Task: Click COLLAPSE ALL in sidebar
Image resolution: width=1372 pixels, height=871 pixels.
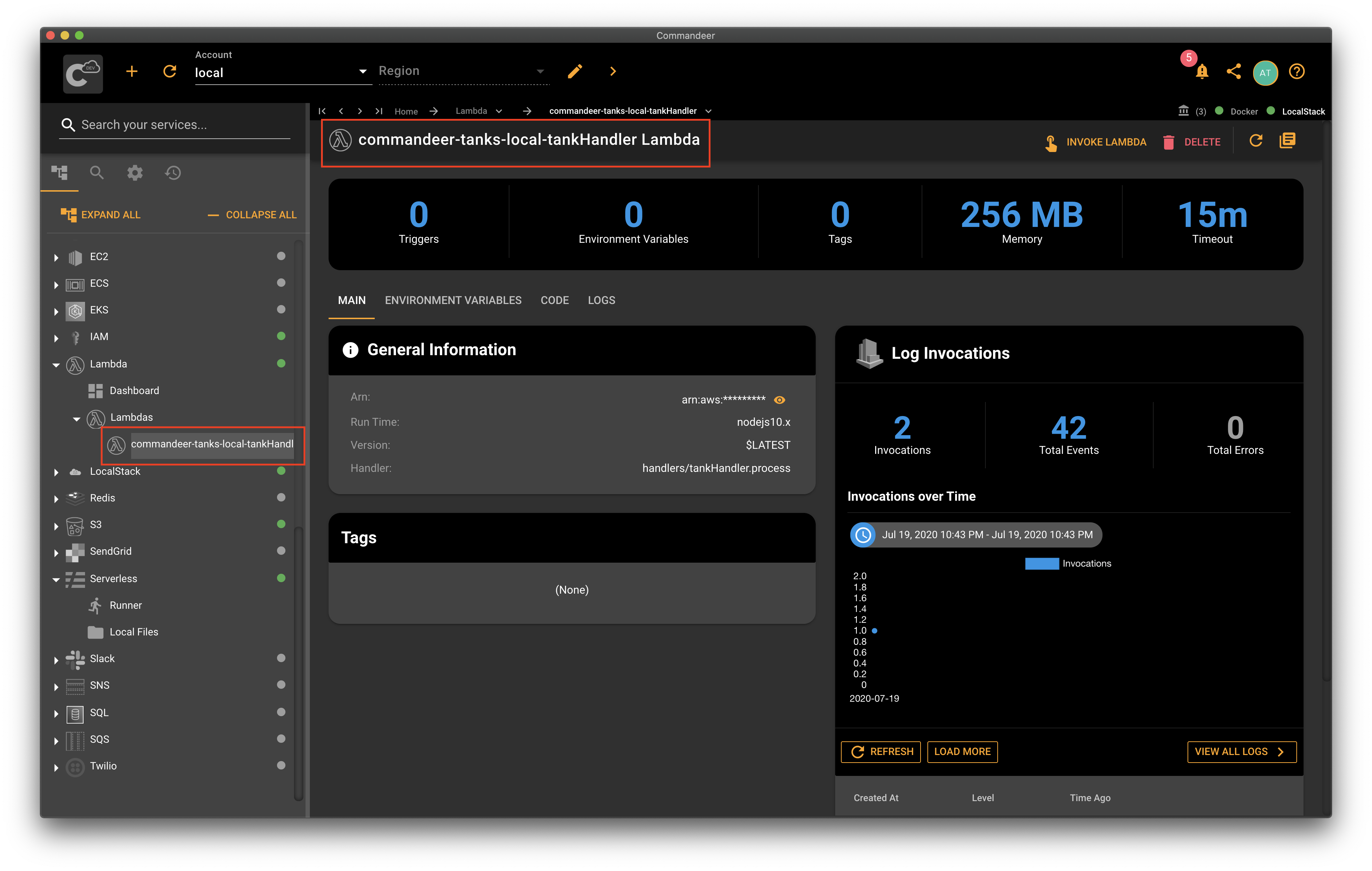Action: 252,215
